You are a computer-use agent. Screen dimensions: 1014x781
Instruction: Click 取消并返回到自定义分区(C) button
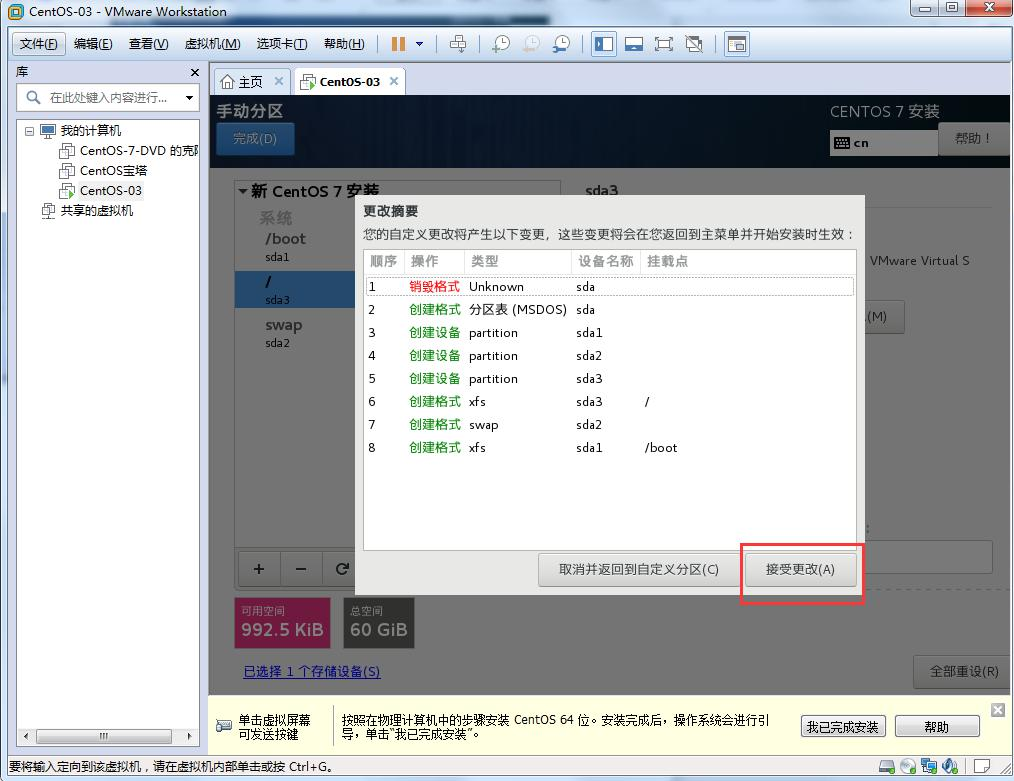pyautogui.click(x=638, y=570)
